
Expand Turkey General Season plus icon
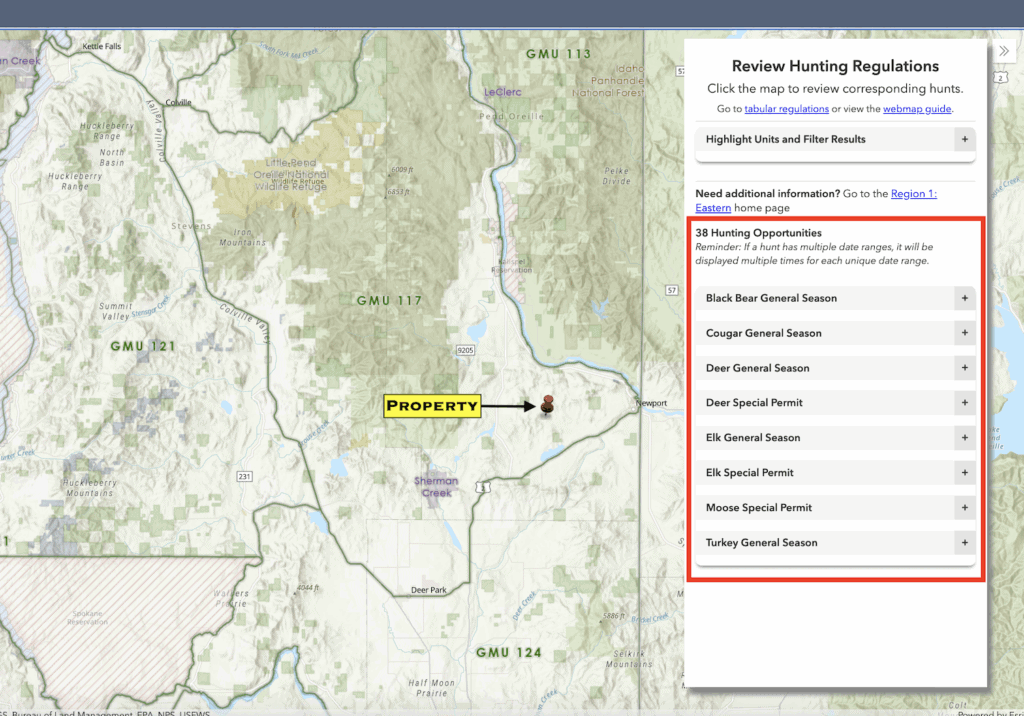click(x=964, y=543)
